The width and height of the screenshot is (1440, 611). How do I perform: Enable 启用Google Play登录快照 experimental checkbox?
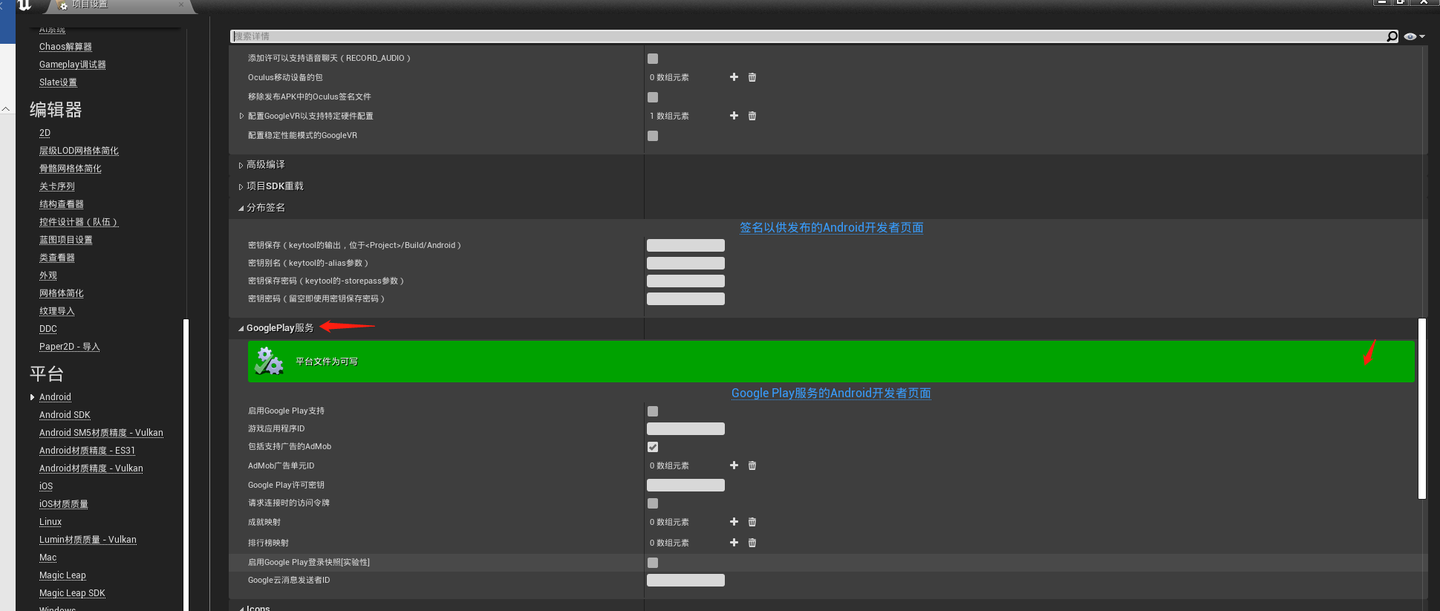tap(653, 563)
